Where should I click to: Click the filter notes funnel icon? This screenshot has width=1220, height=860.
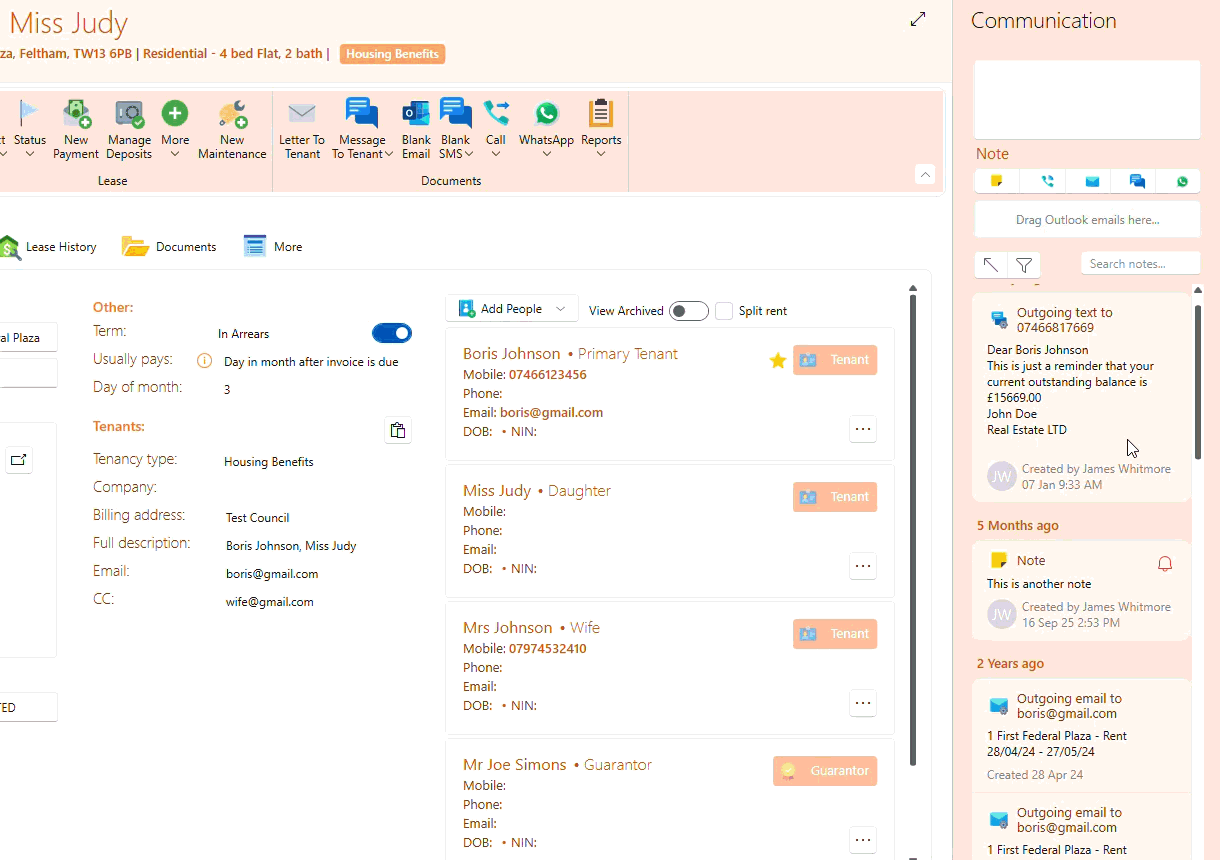(1024, 264)
